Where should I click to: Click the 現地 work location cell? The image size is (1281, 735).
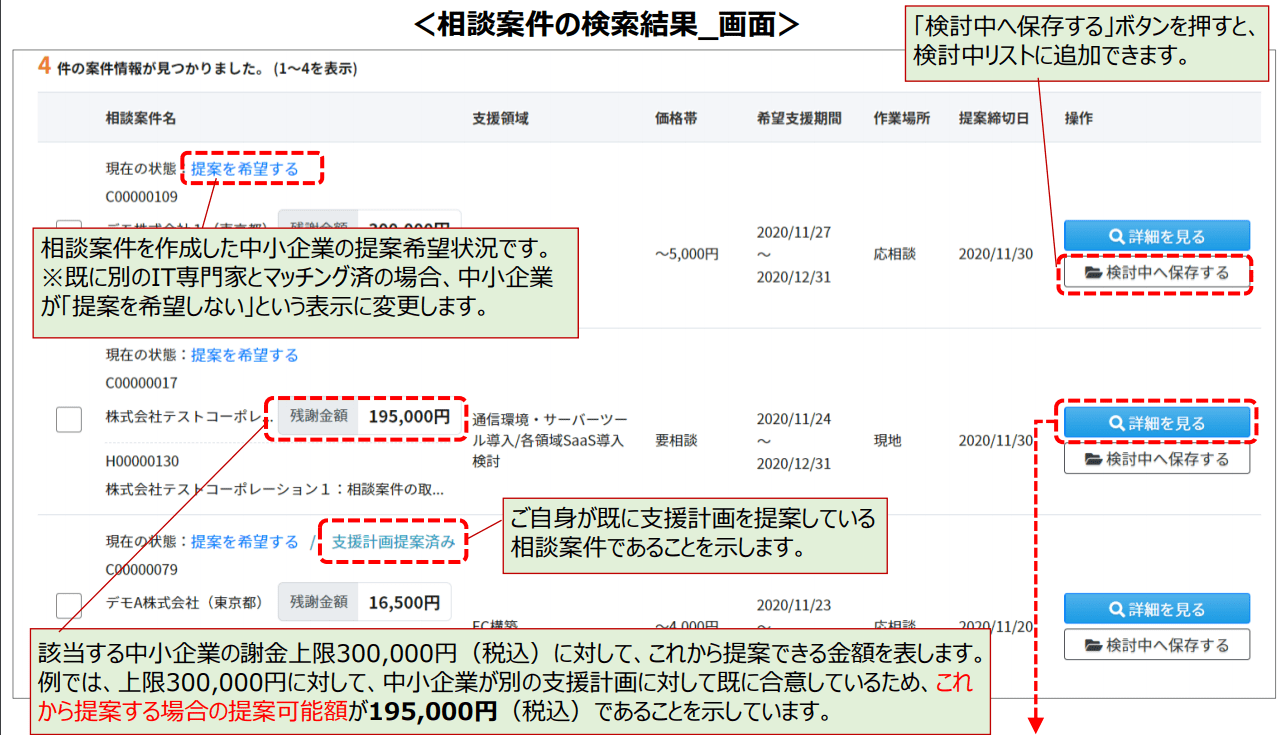[x=887, y=440]
